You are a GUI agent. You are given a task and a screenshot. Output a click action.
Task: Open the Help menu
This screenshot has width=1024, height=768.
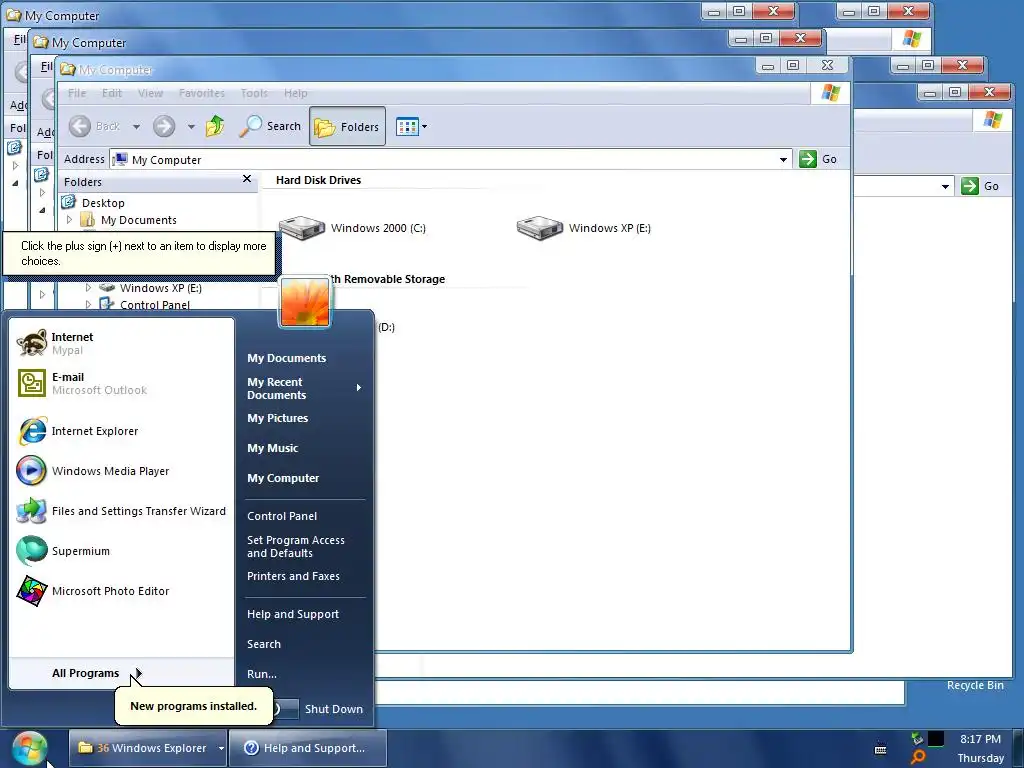tap(295, 93)
